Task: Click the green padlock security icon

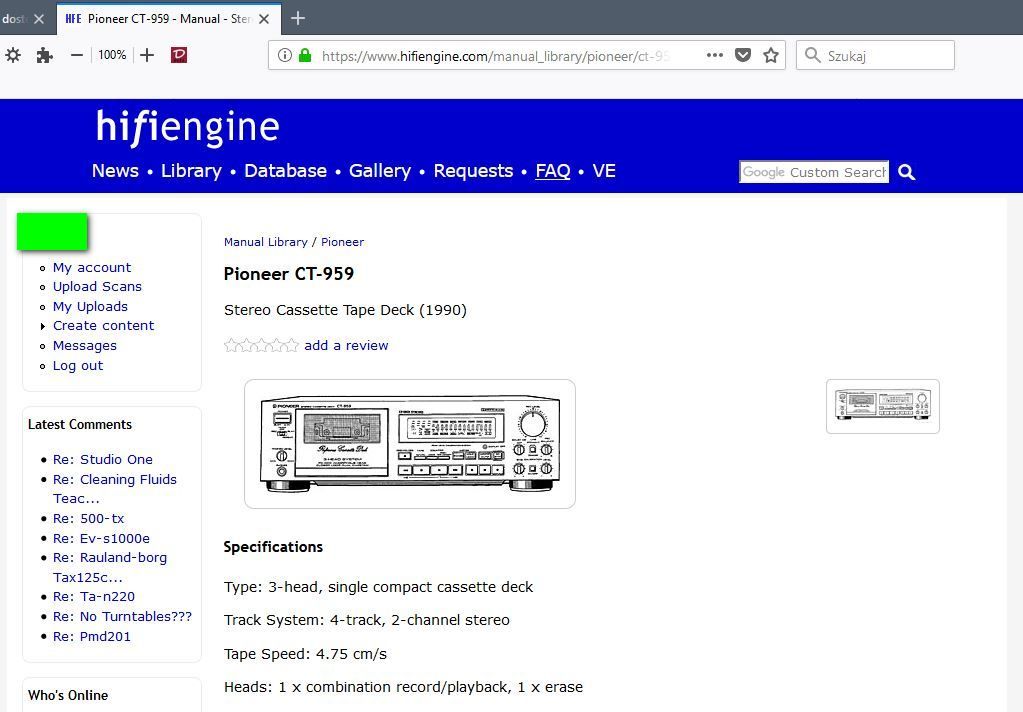Action: click(305, 55)
